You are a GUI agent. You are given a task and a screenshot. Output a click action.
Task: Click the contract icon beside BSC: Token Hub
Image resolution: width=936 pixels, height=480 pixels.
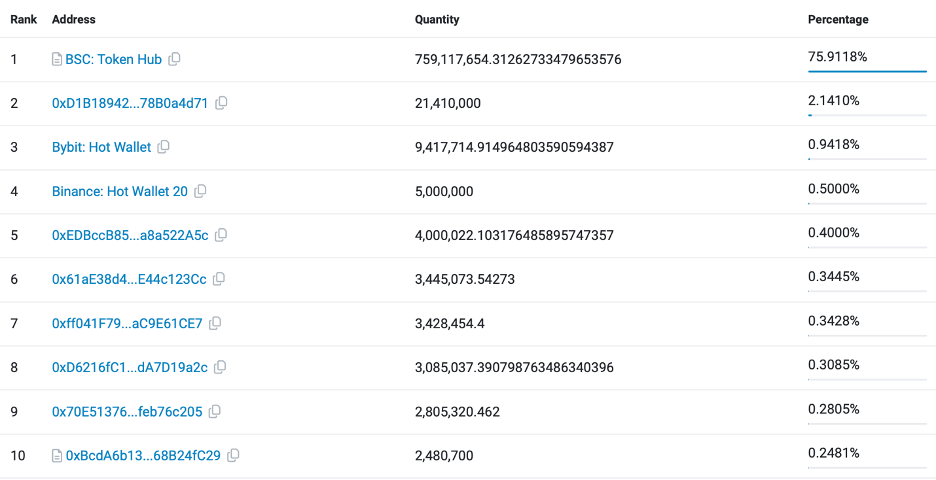coord(57,59)
